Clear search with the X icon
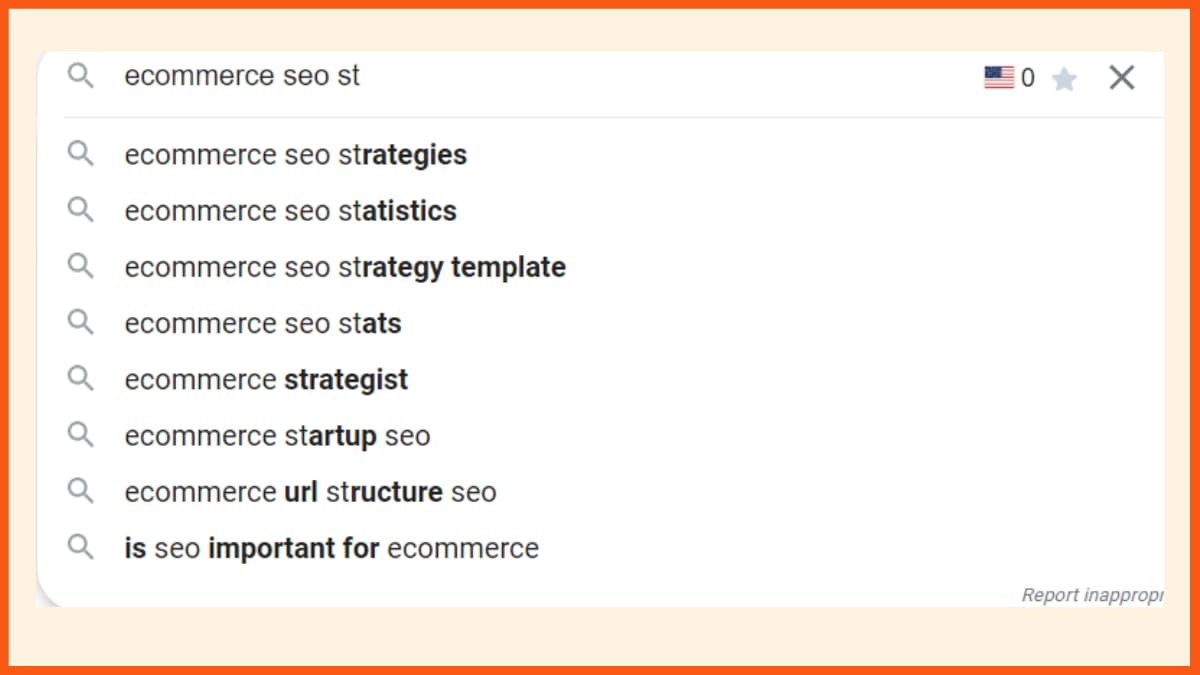Screen dimensions: 1200x675 [x=1121, y=77]
